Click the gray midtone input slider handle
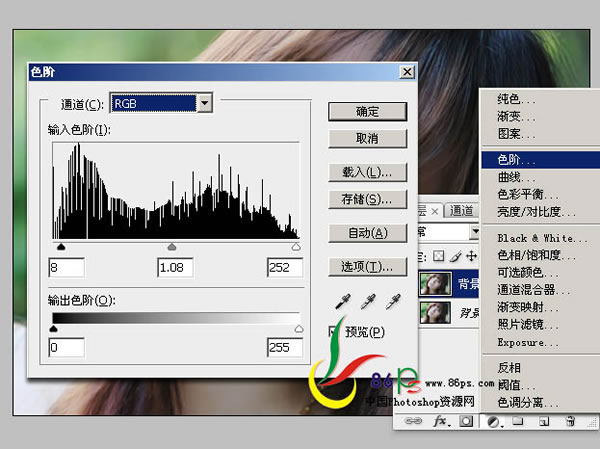 (172, 246)
